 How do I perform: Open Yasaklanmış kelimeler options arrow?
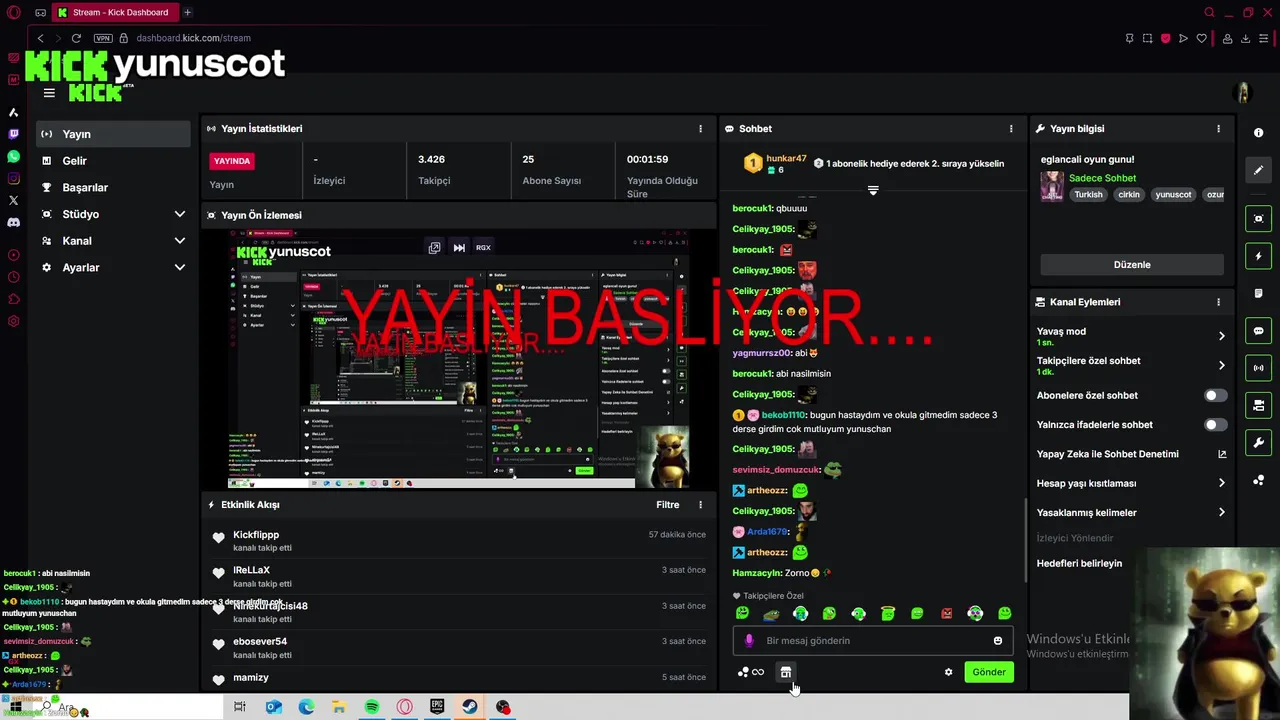1221,513
